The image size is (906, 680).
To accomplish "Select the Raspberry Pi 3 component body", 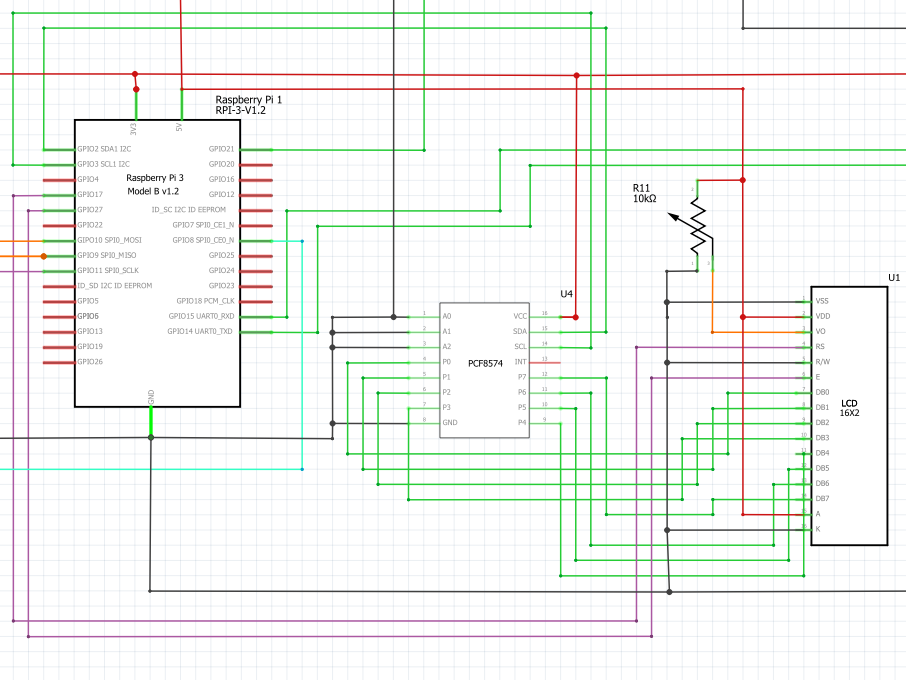I will 157,263.
